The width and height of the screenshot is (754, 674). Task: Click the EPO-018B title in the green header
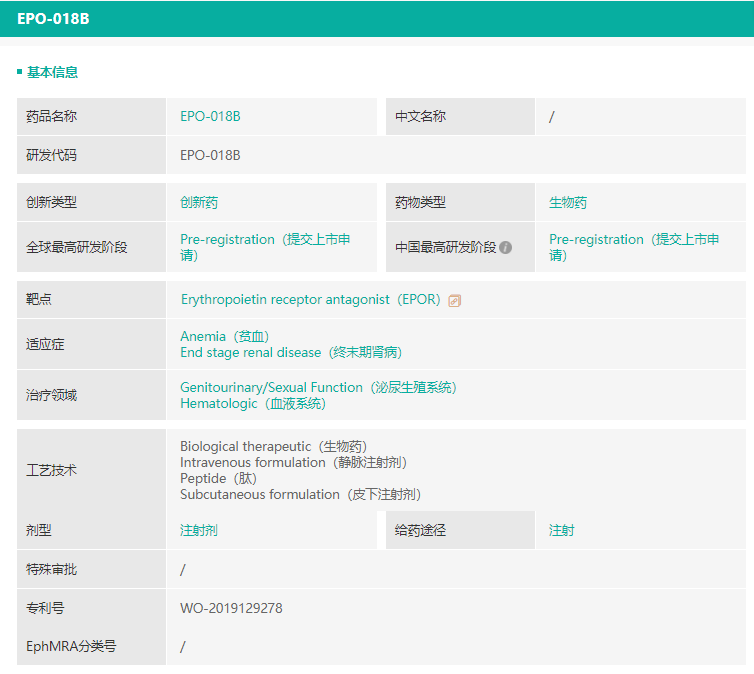[53, 19]
